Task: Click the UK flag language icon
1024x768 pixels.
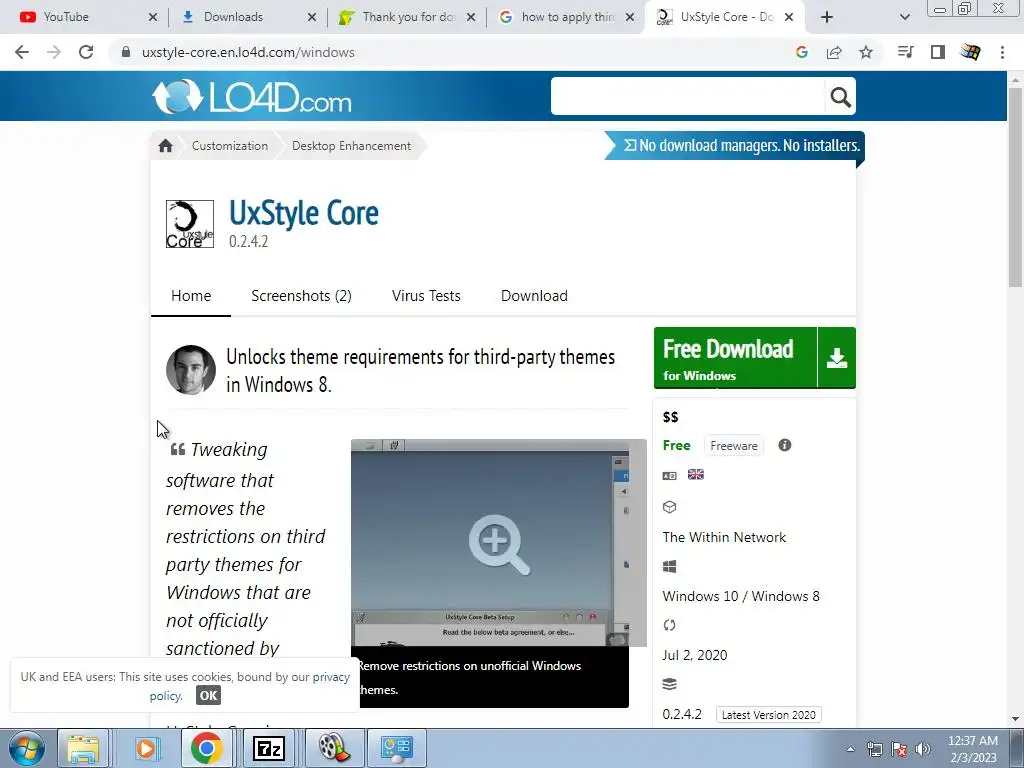Action: (x=696, y=474)
